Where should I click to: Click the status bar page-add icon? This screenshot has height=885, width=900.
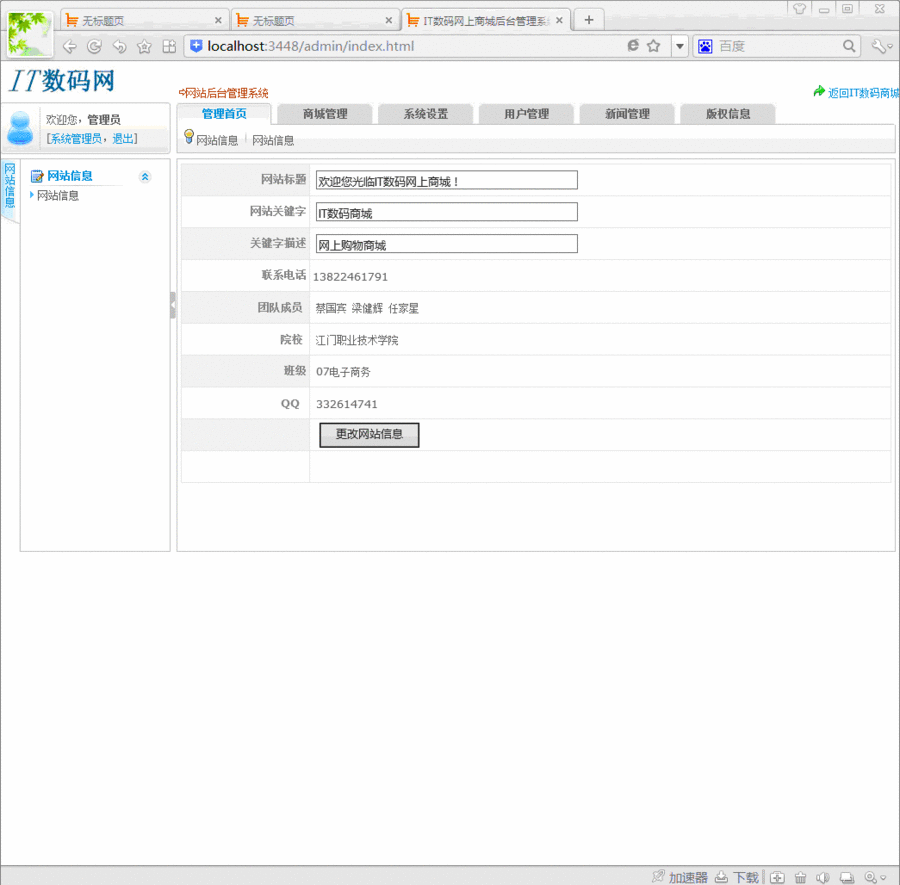click(x=777, y=877)
